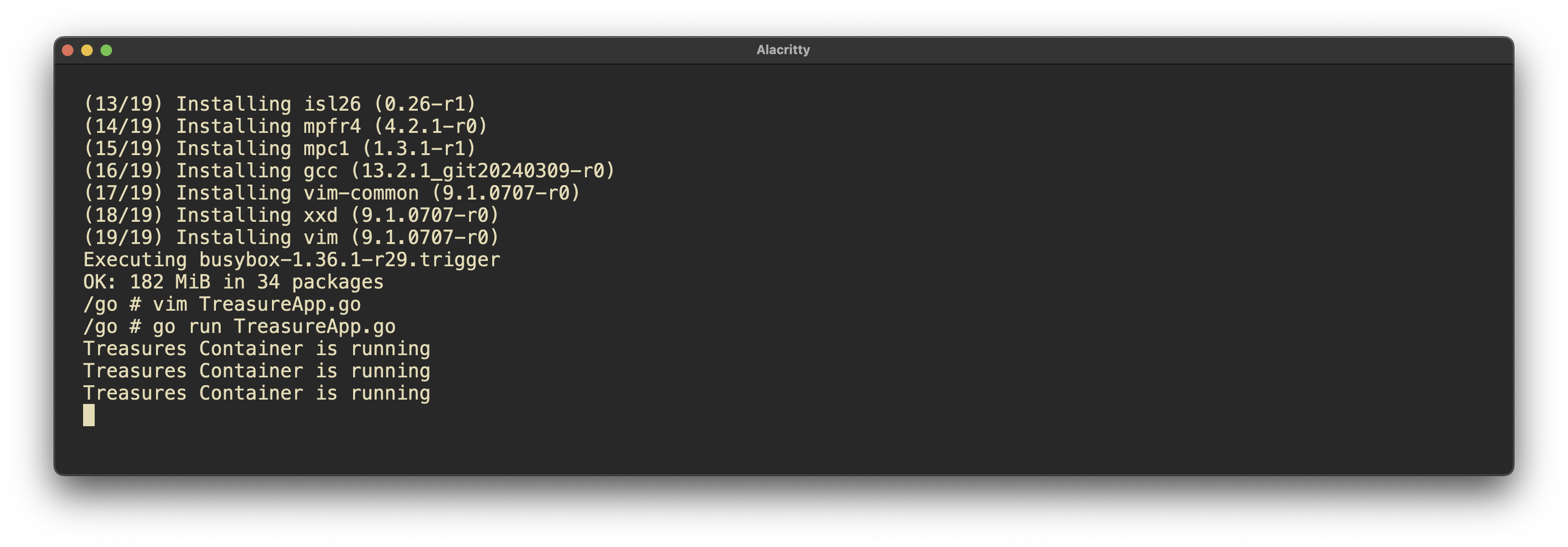
Task: Click the yellow minimize window button
Action: pos(87,51)
